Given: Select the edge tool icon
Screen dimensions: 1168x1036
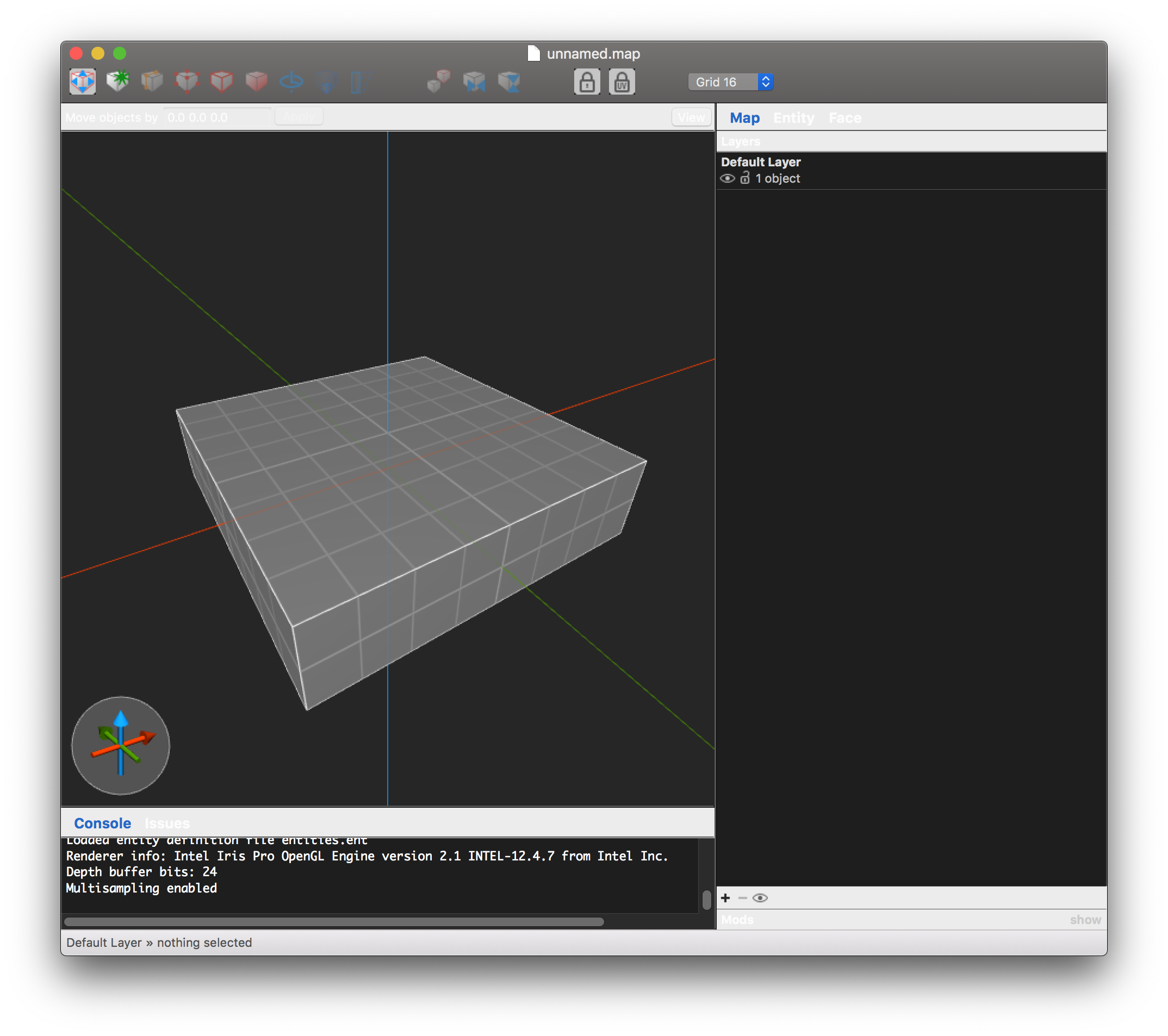Looking at the screenshot, I should tap(222, 82).
